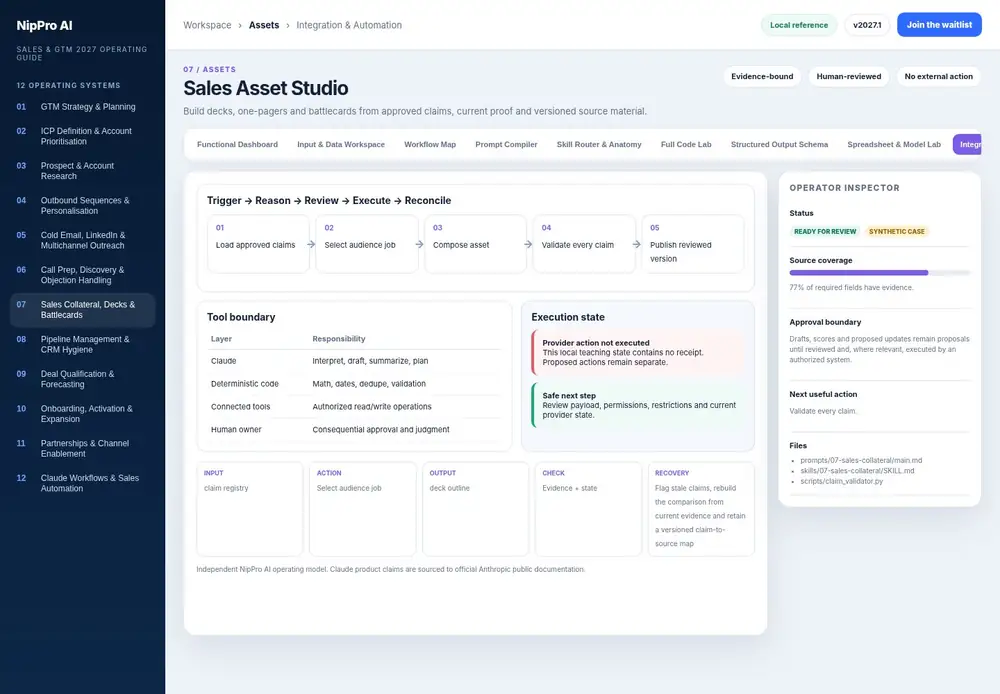The image size is (1000, 694).
Task: Click skills/07-sales-collateral/SKILL.md file
Action: (x=857, y=471)
